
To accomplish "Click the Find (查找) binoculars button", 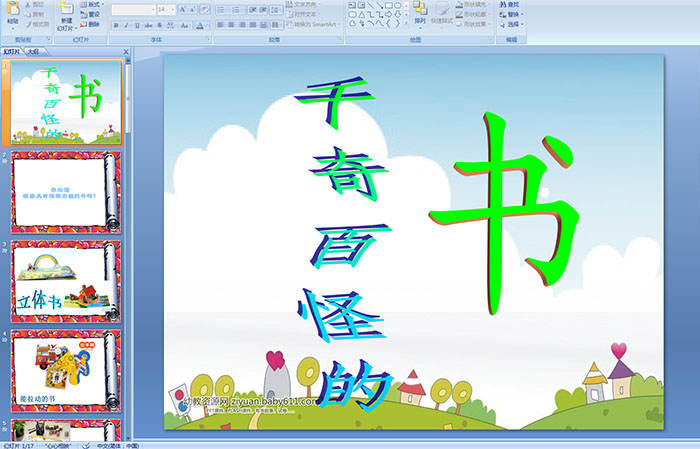I will (x=509, y=4).
